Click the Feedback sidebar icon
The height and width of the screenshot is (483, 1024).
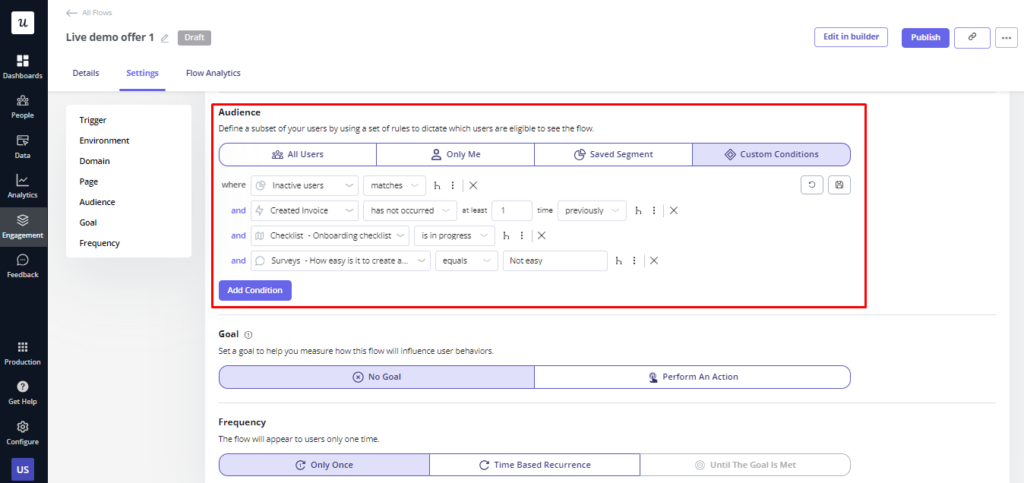pos(22,264)
